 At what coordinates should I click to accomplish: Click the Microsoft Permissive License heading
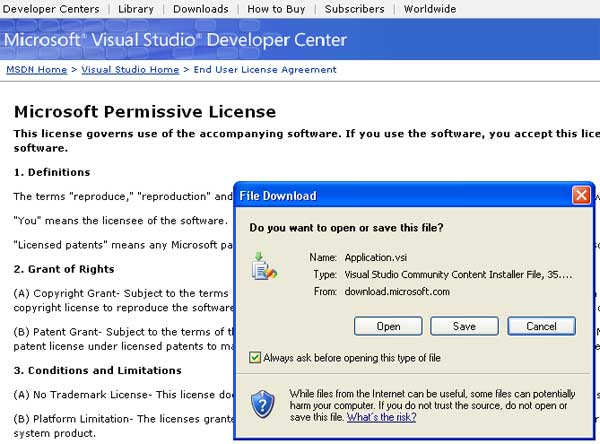coord(145,112)
